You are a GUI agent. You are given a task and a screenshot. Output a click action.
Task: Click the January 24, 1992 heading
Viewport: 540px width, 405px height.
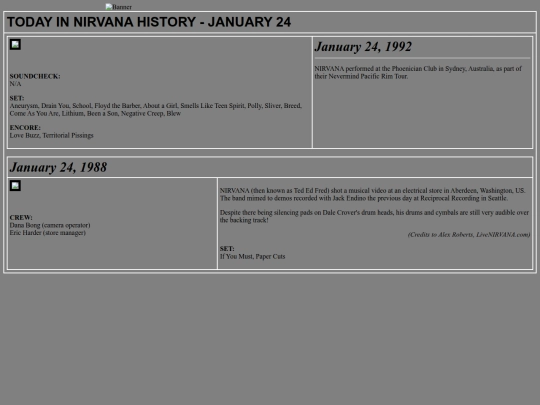(363, 46)
